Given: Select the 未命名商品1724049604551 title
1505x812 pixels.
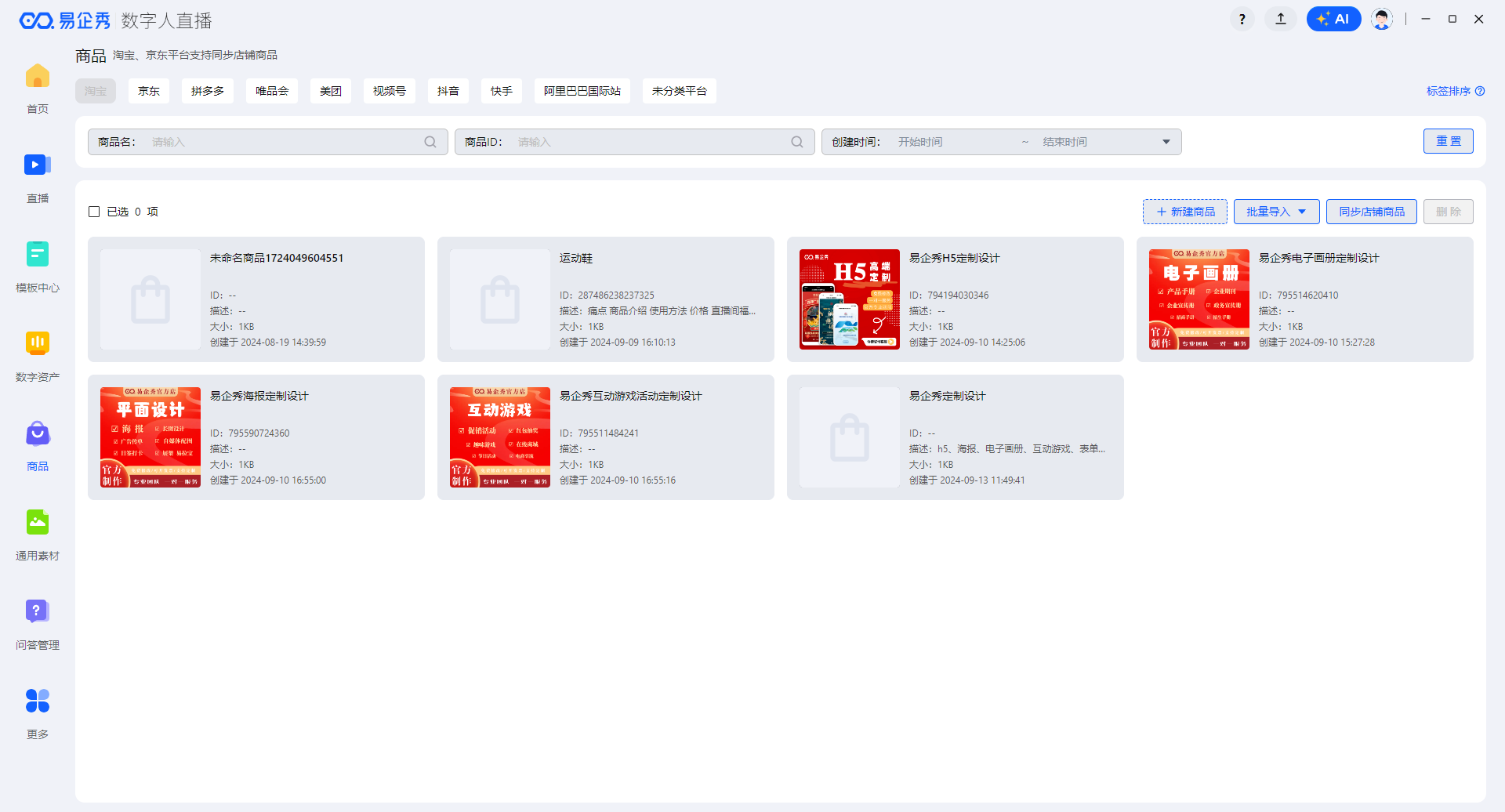Looking at the screenshot, I should click(x=277, y=258).
